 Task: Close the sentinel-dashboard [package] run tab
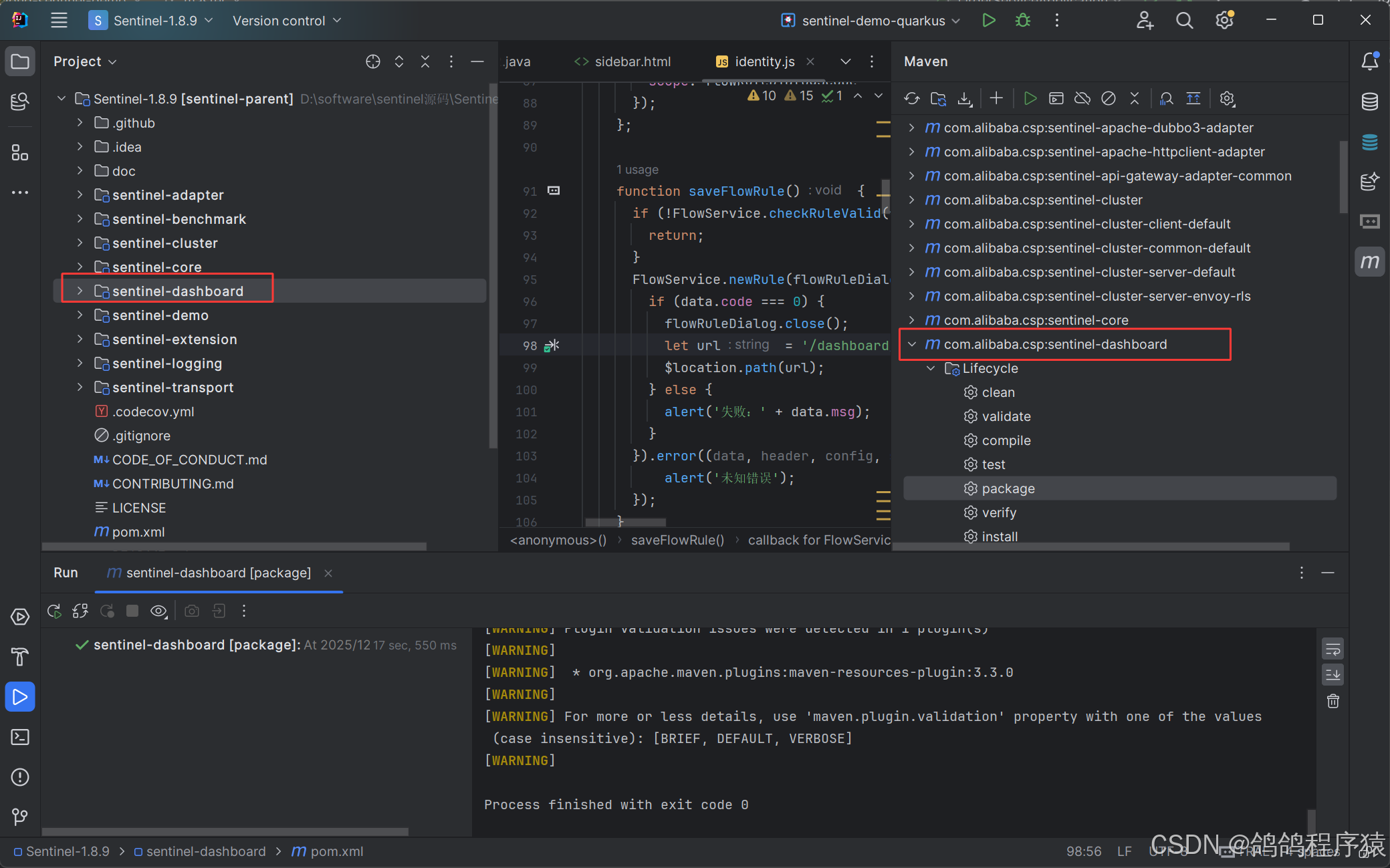coord(328,573)
